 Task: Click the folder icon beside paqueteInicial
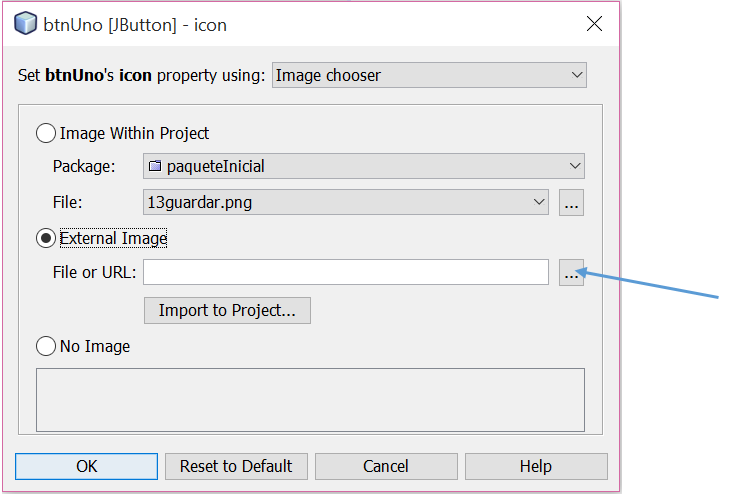click(154, 166)
